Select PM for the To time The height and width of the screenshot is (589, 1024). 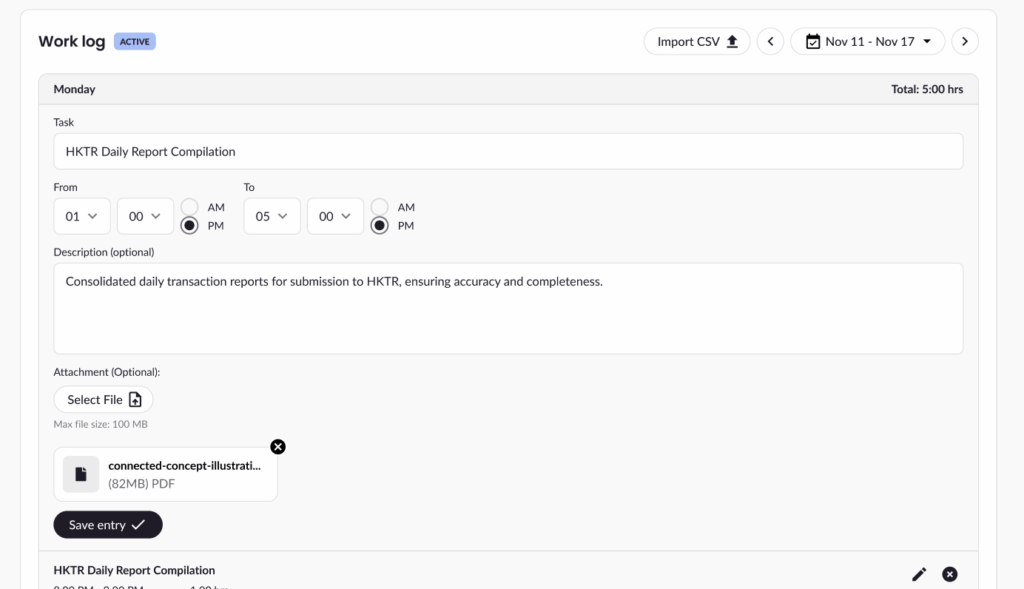pyautogui.click(x=380, y=226)
